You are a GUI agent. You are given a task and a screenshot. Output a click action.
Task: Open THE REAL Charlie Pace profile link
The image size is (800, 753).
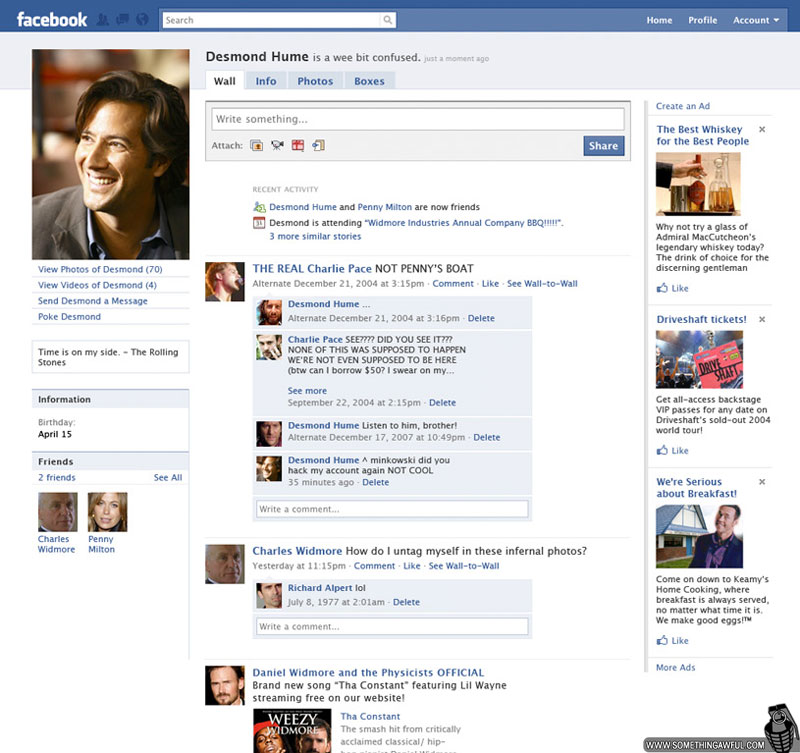(x=312, y=268)
